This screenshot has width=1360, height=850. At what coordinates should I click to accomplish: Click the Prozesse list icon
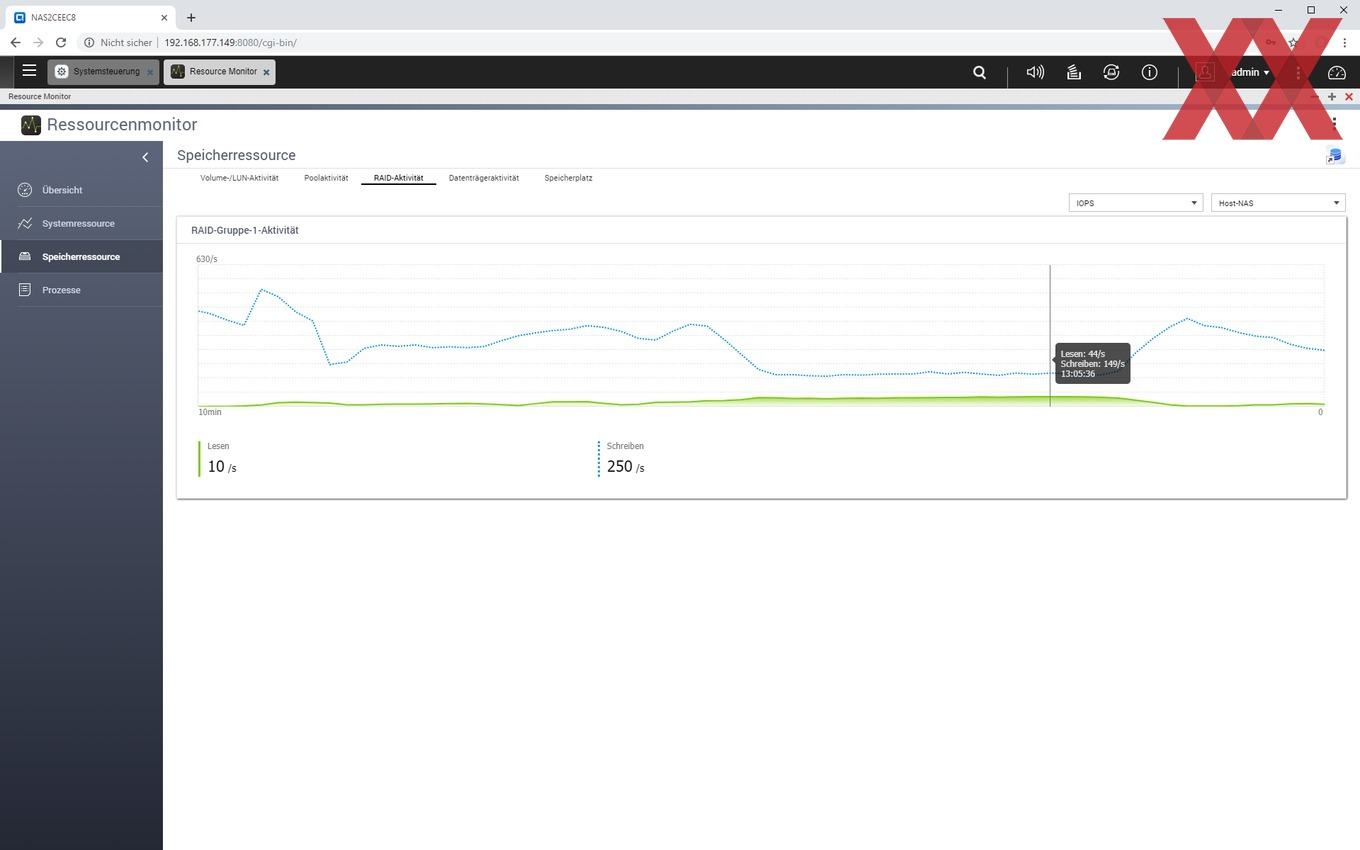coord(25,290)
